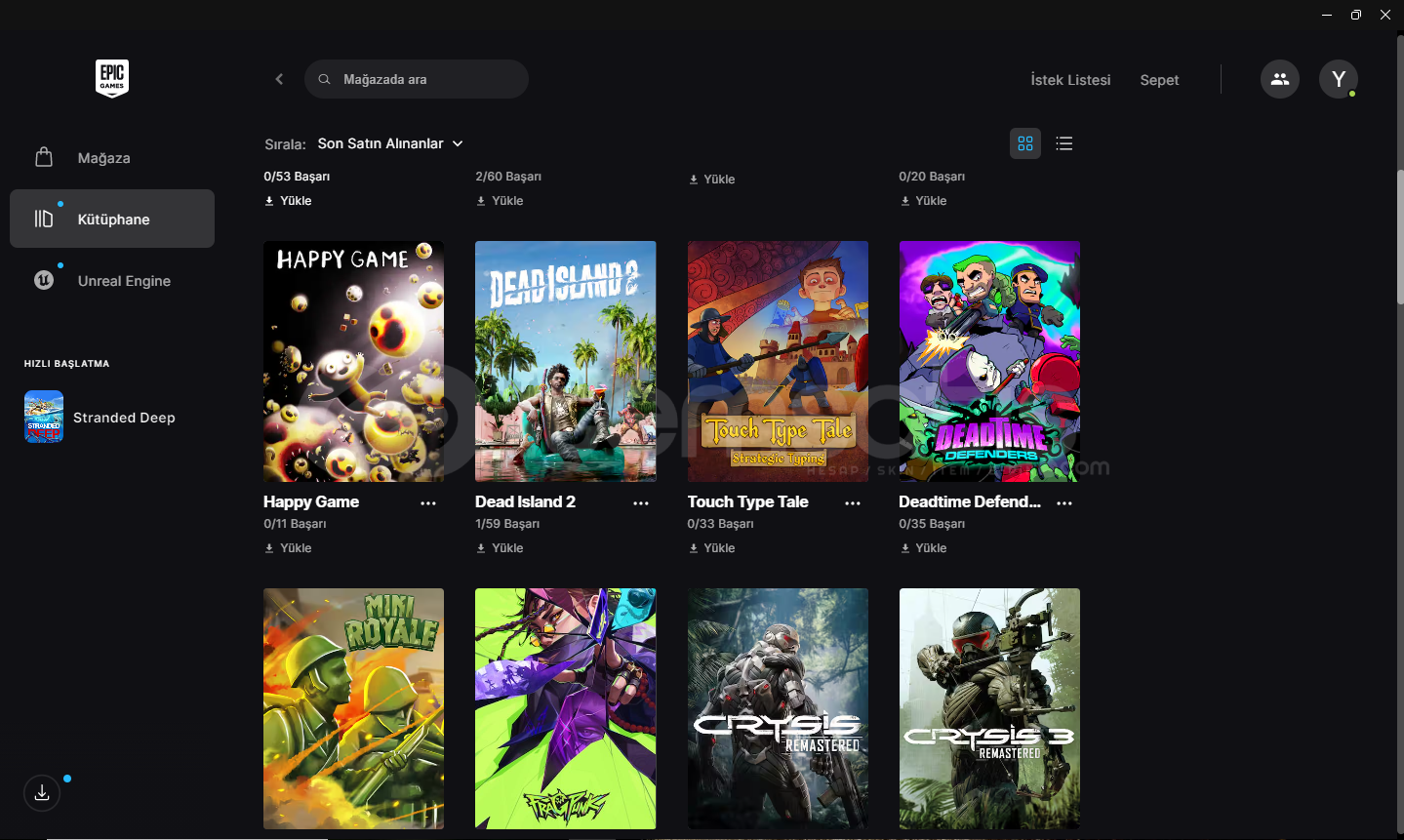The height and width of the screenshot is (840, 1404).
Task: Launch Stranded Deep from quick launch
Action: click(x=112, y=417)
